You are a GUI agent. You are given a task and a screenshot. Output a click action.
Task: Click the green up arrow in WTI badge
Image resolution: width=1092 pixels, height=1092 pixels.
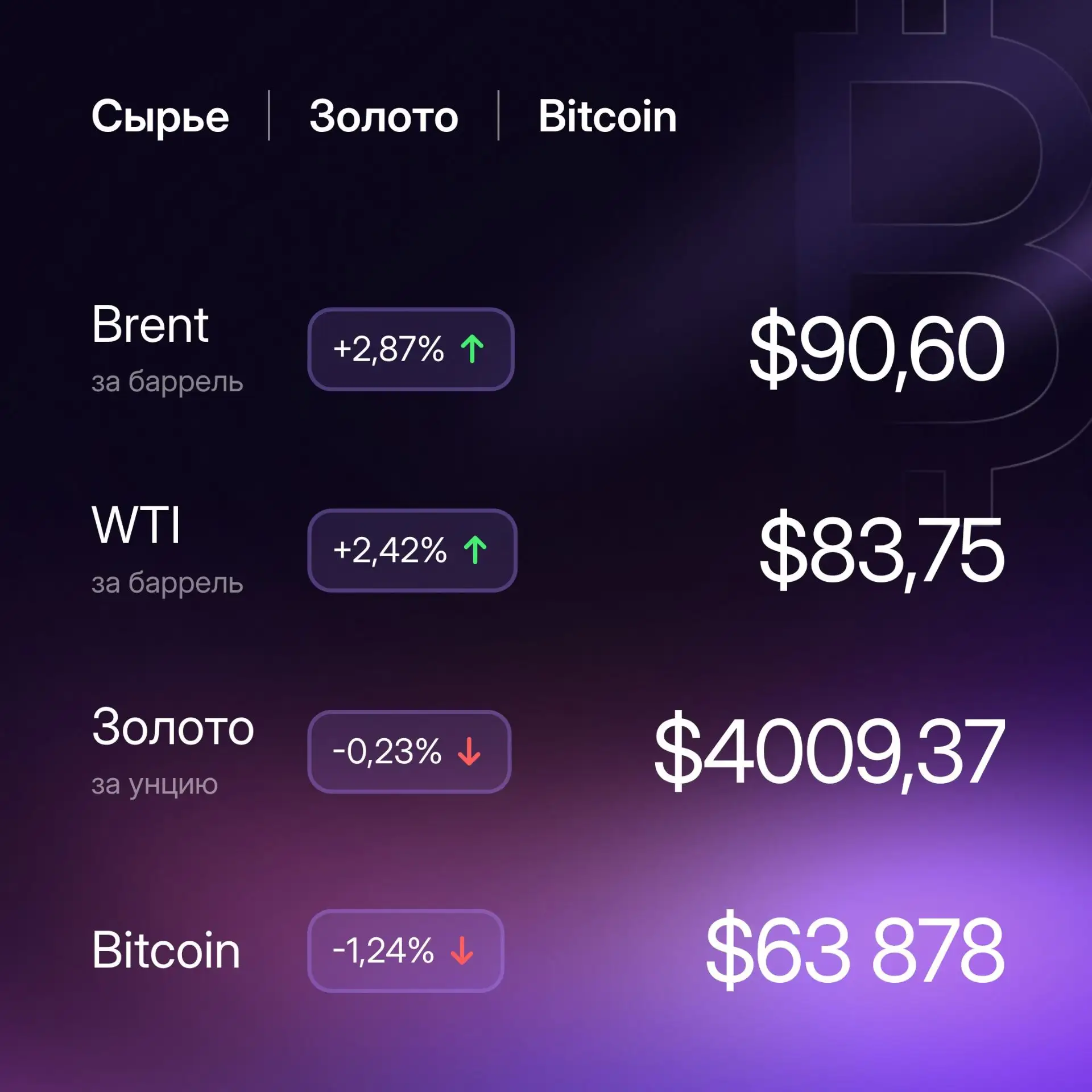[x=475, y=550]
